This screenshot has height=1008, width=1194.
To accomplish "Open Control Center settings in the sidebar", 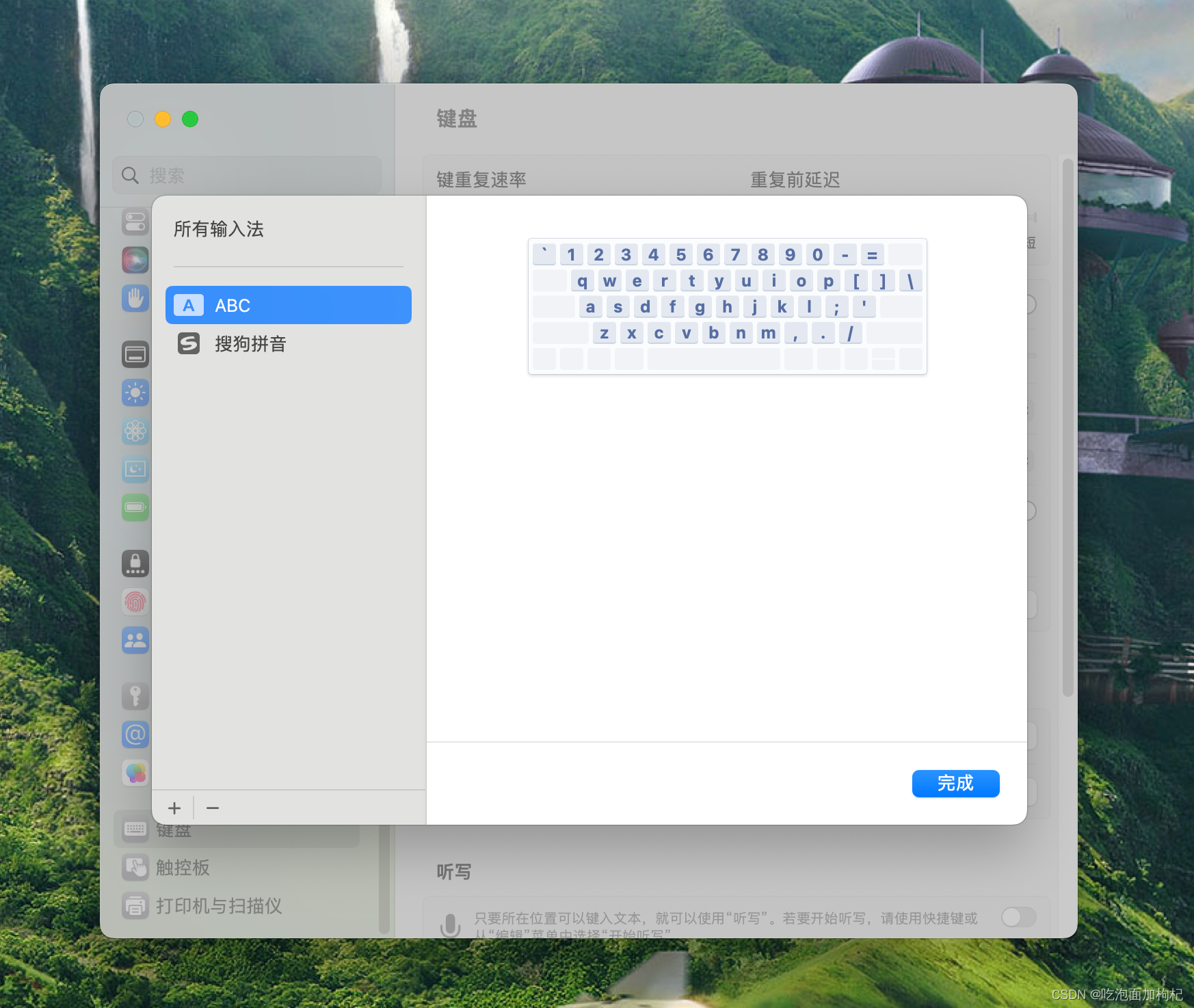I will pos(135,222).
